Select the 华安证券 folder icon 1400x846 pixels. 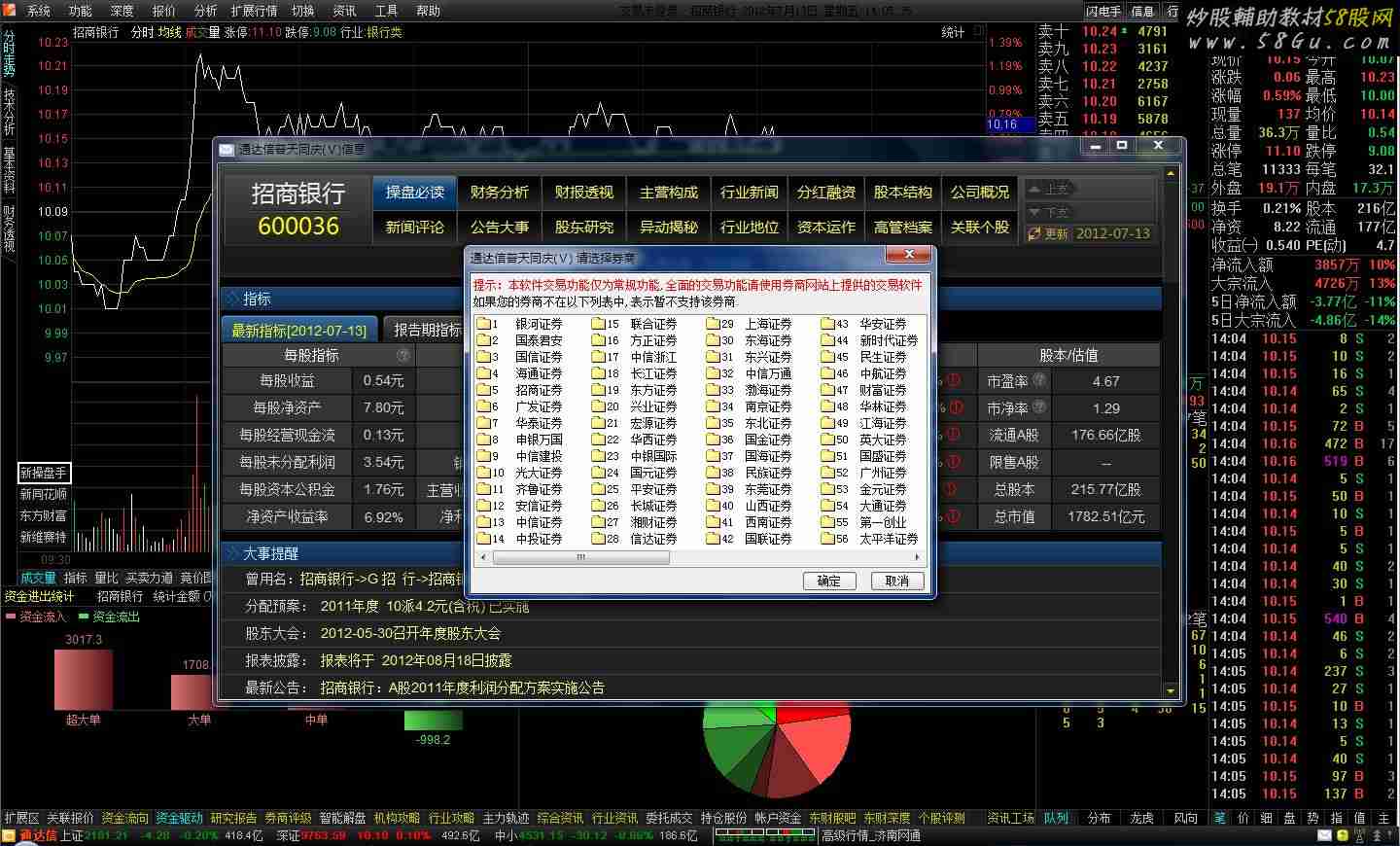tap(827, 324)
